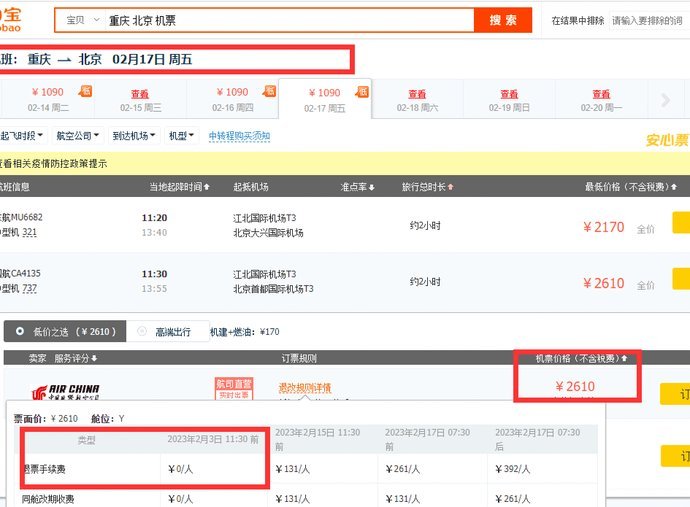Open the 起飞时段 filter dropdown

[x=22, y=136]
